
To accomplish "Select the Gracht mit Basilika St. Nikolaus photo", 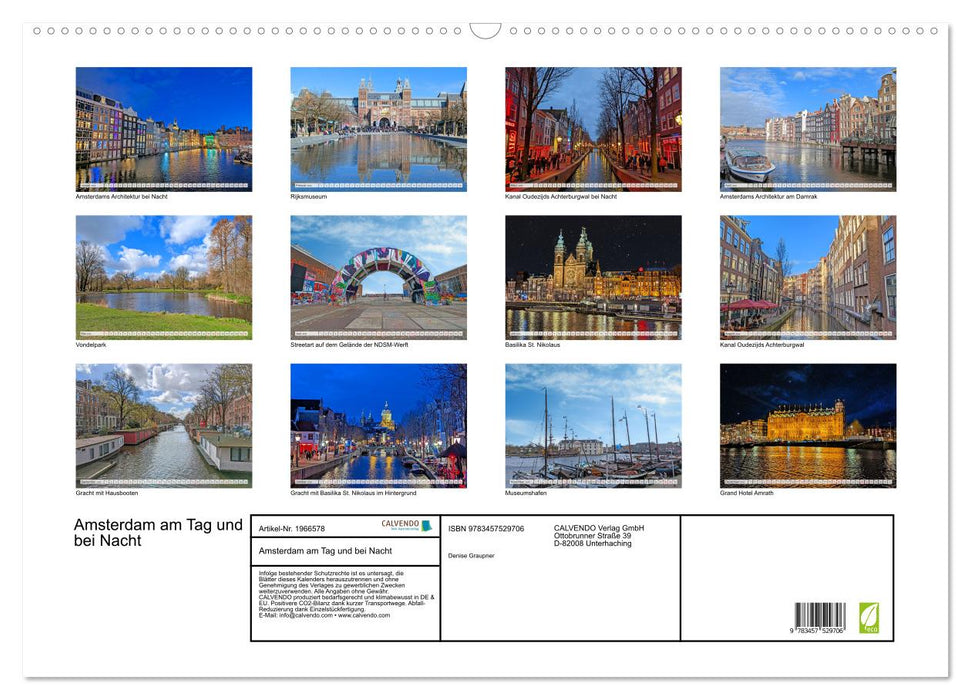I will 378,425.
